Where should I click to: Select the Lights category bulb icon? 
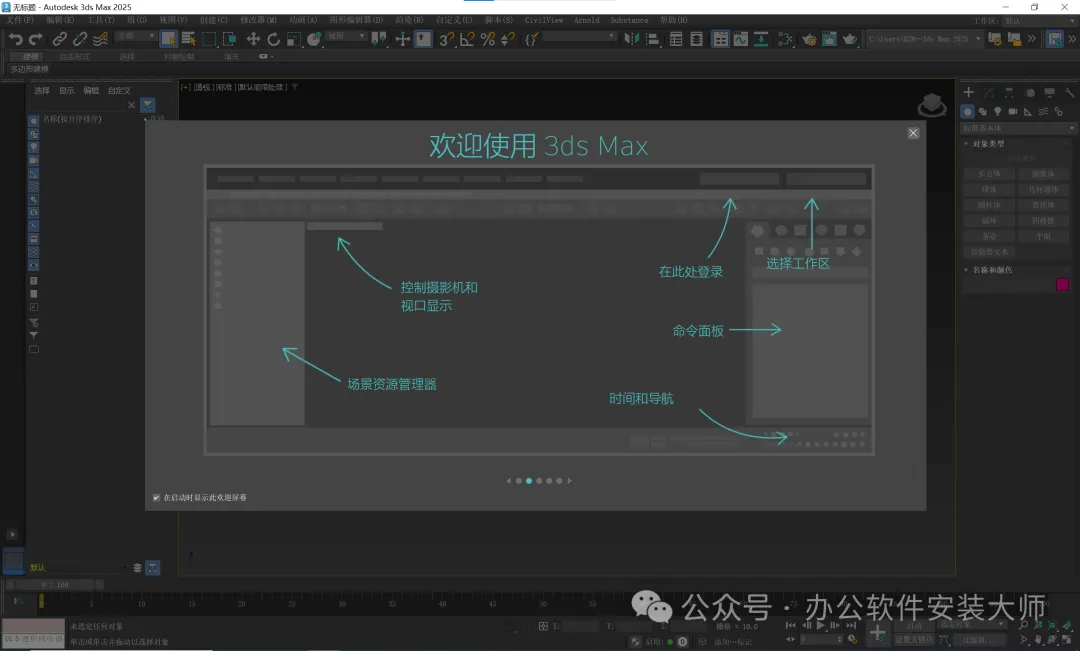point(997,111)
